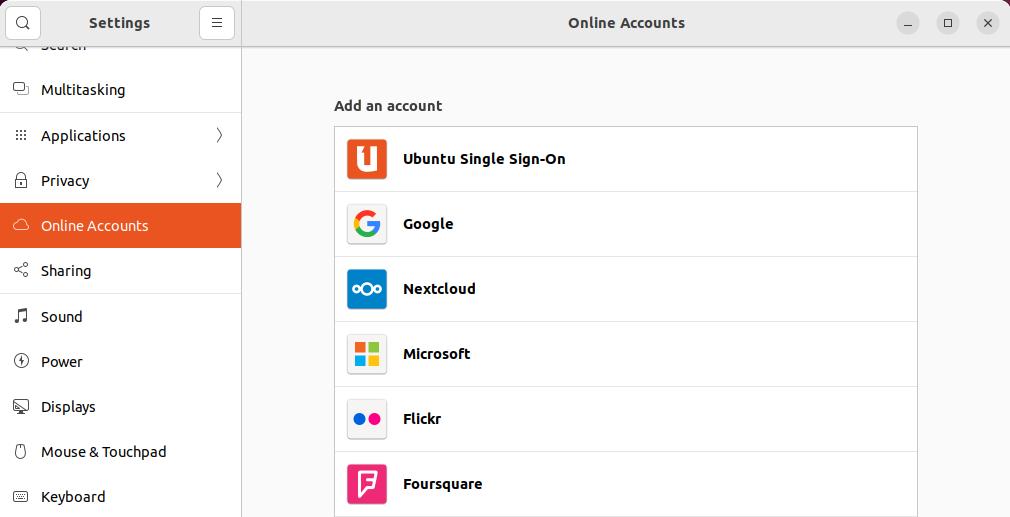Viewport: 1010px width, 517px height.
Task: Click the Sound music note icon
Action: coord(21,315)
